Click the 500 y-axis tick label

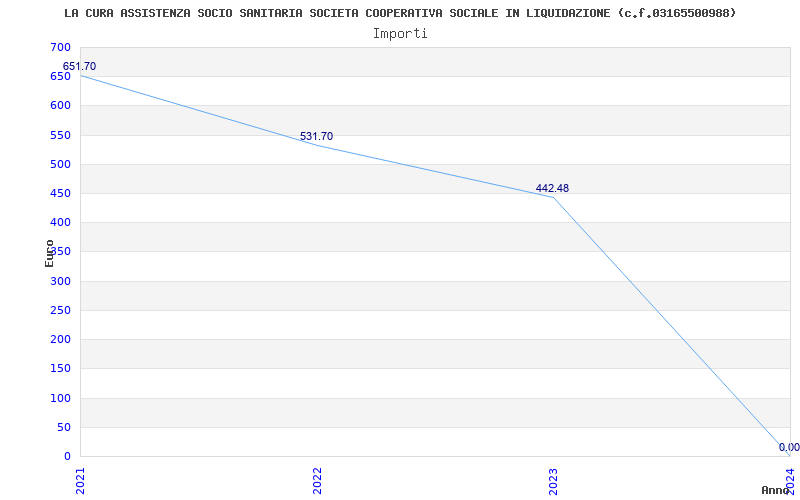coord(60,164)
